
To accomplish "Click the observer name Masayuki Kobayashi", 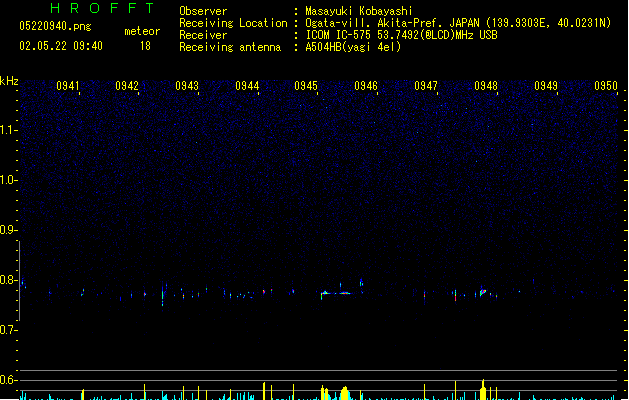I will point(359,11).
